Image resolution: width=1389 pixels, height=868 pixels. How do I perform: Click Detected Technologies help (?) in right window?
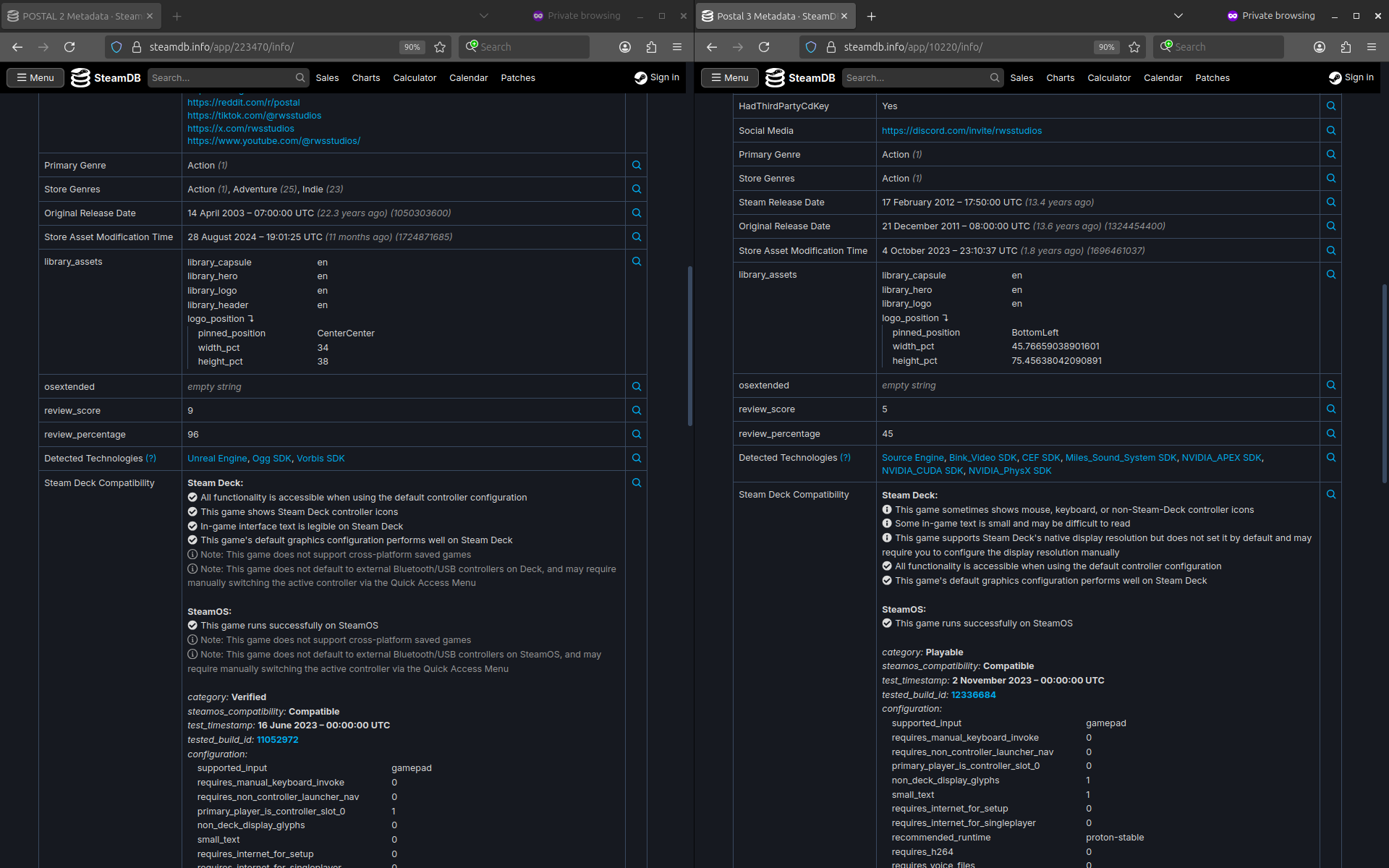845,458
